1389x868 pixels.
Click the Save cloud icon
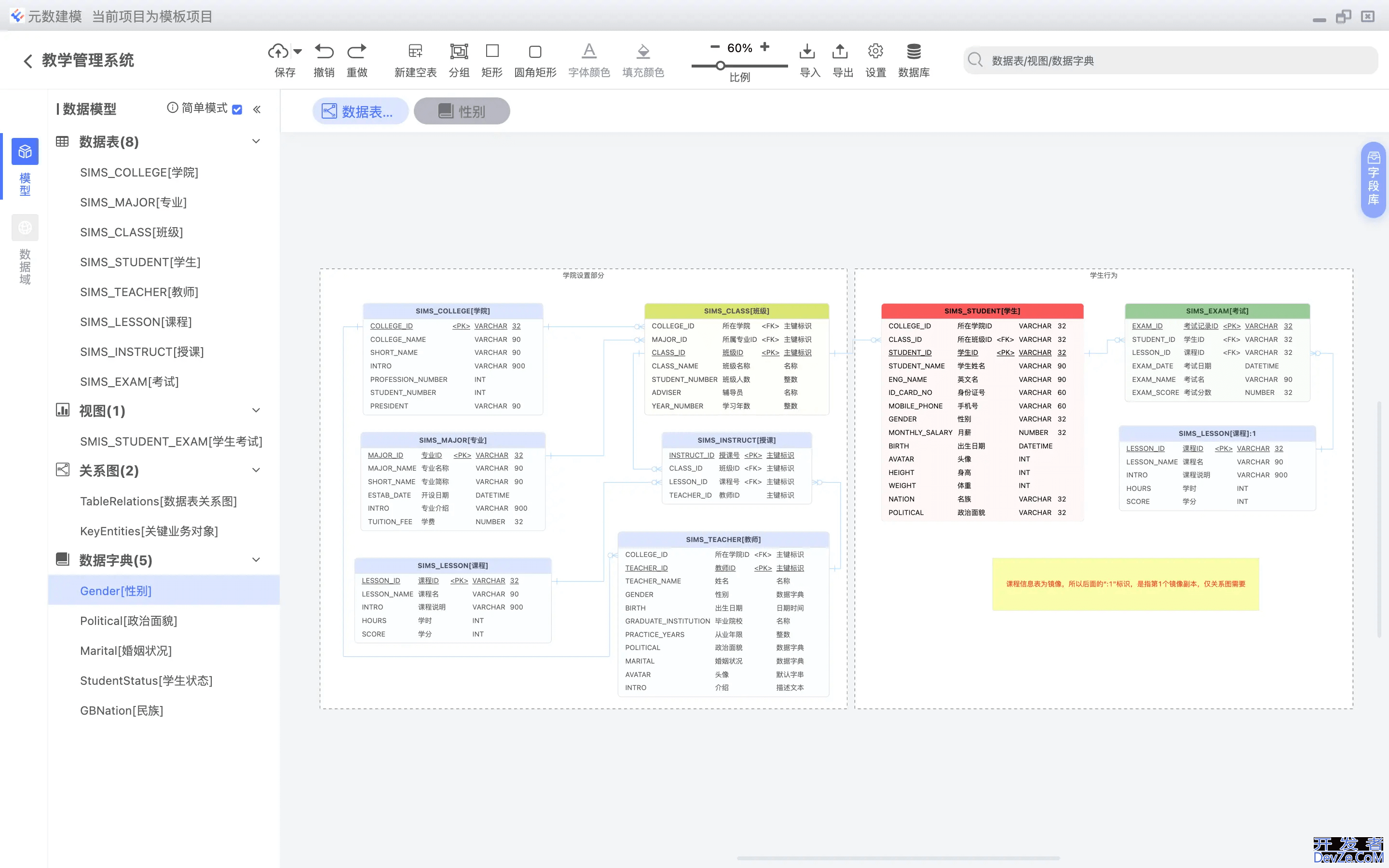pyautogui.click(x=278, y=51)
